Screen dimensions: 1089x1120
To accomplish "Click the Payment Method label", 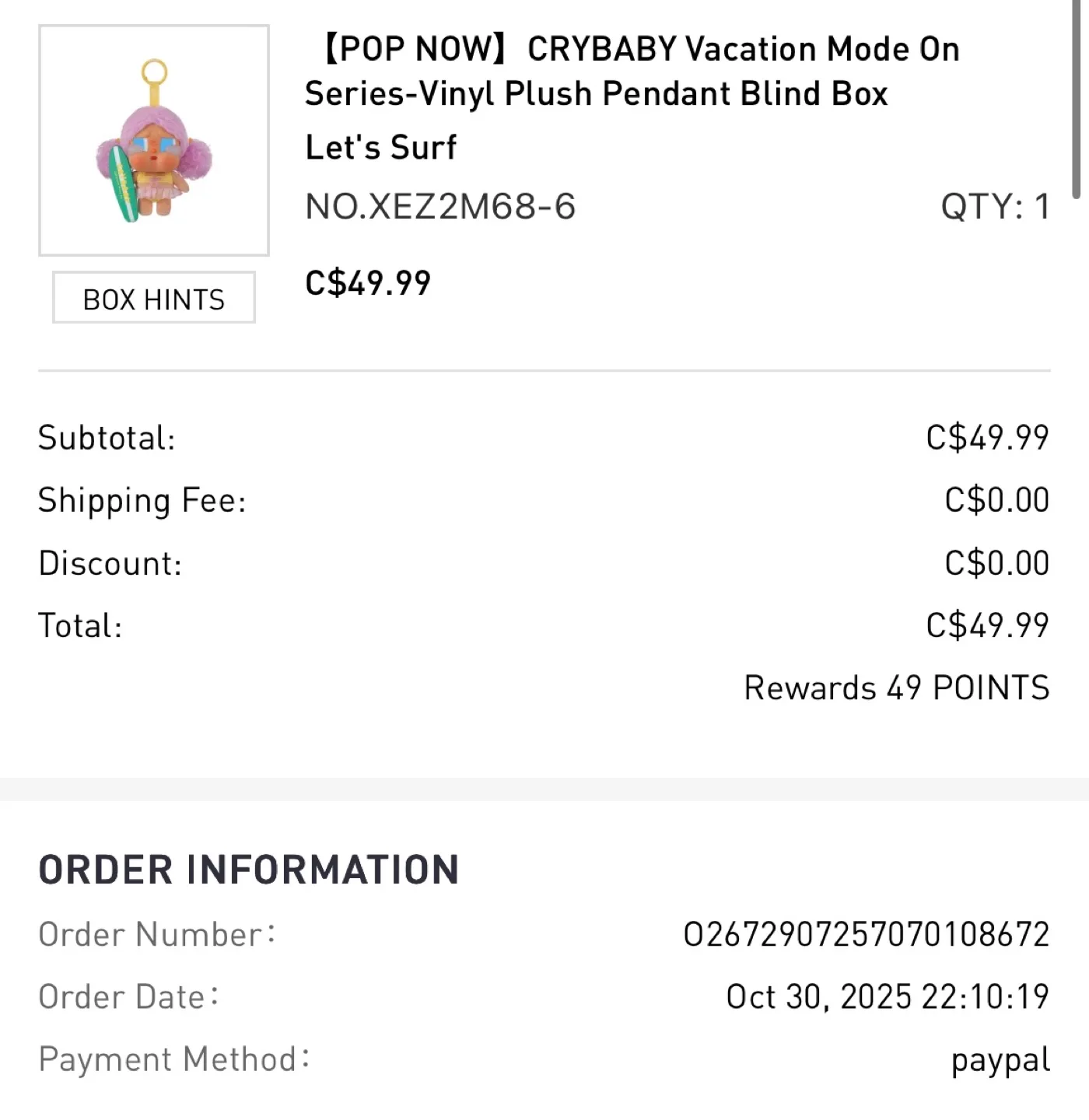I will pos(173,1058).
